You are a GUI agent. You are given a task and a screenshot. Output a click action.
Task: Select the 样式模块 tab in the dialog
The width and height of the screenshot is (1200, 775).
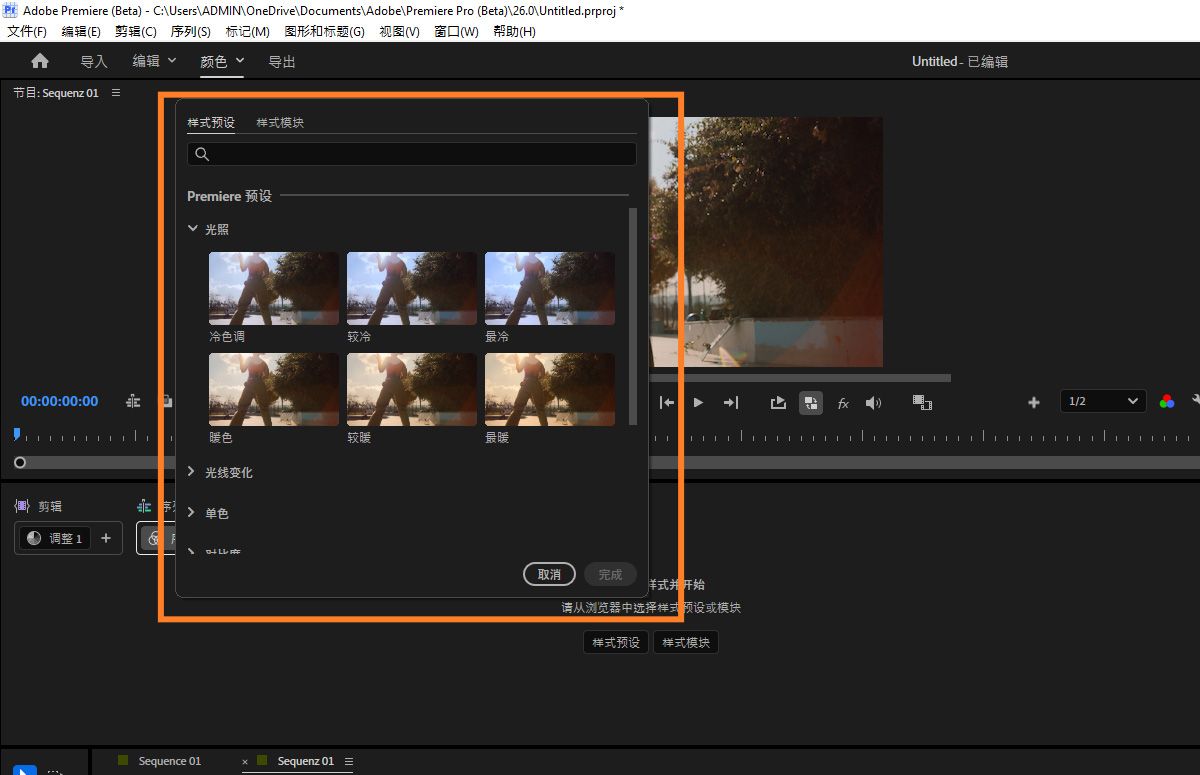[280, 122]
